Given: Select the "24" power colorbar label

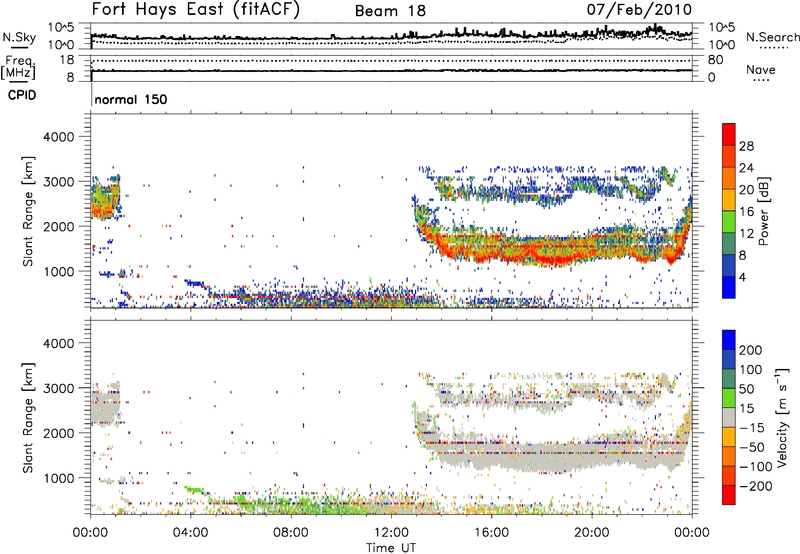Looking at the screenshot, I should (x=746, y=168).
